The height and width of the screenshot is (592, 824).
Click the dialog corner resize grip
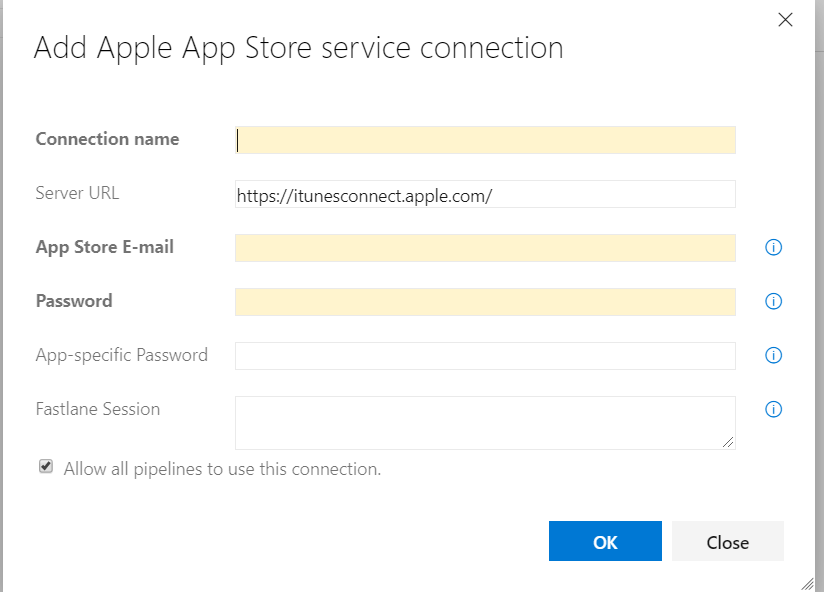(x=808, y=583)
